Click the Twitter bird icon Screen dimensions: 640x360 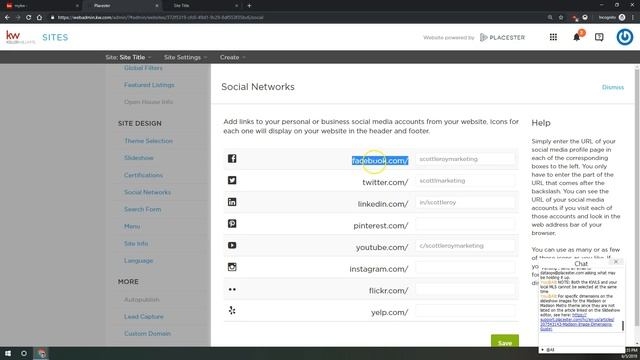tap(232, 180)
